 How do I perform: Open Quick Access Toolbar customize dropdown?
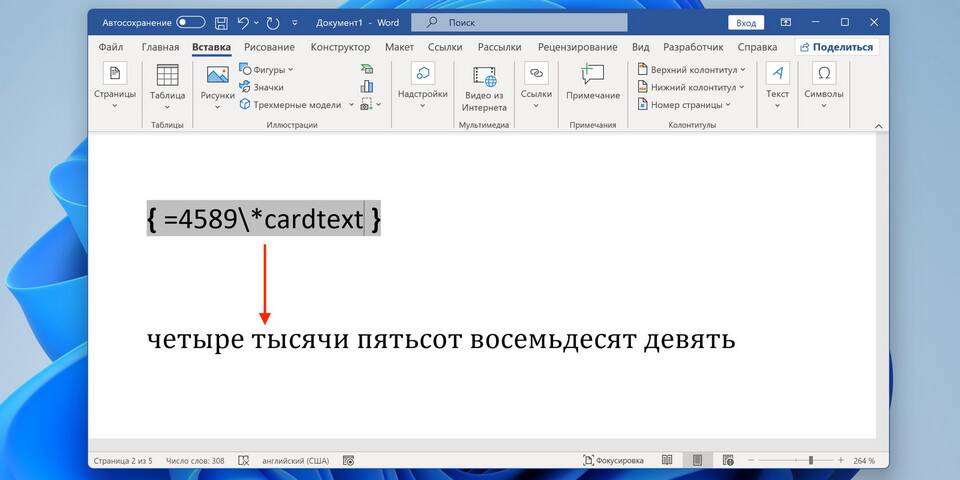pyautogui.click(x=295, y=23)
